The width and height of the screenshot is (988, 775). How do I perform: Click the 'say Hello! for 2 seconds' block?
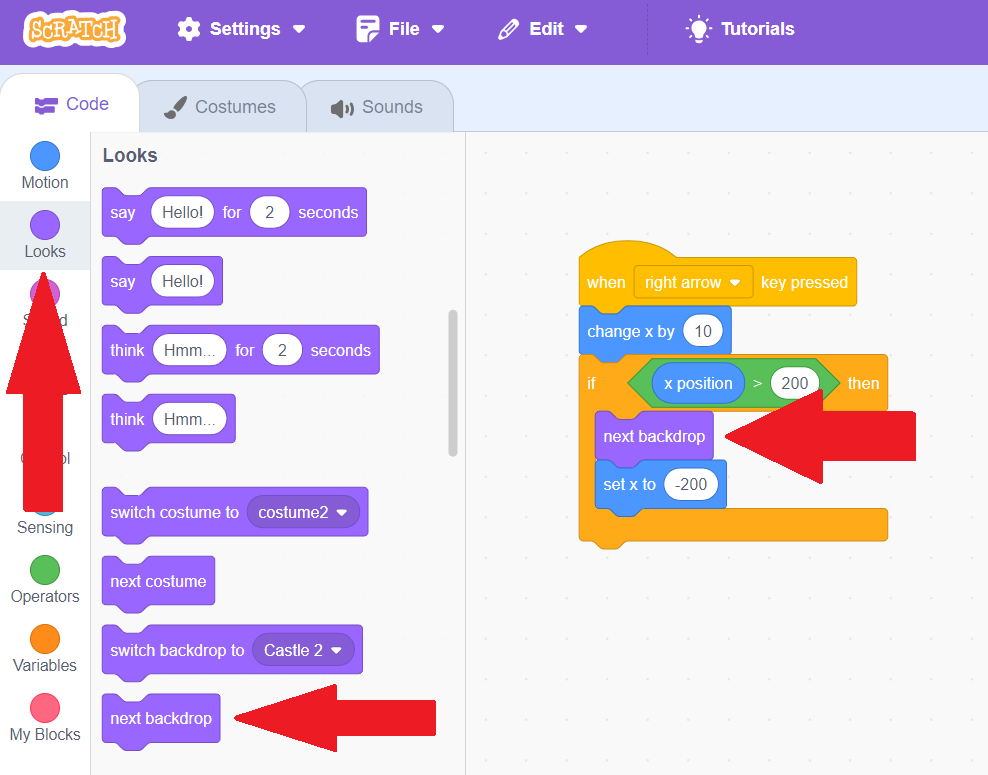pyautogui.click(x=234, y=213)
